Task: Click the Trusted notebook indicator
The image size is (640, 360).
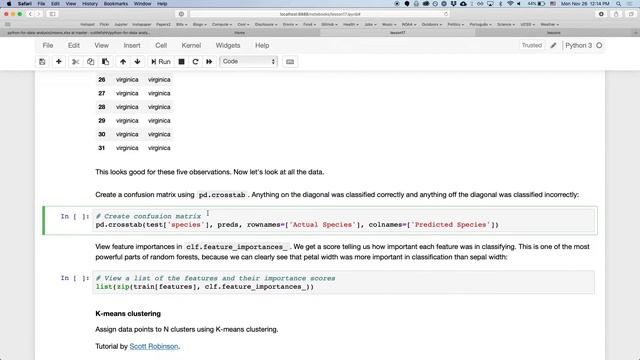Action: [x=532, y=45]
